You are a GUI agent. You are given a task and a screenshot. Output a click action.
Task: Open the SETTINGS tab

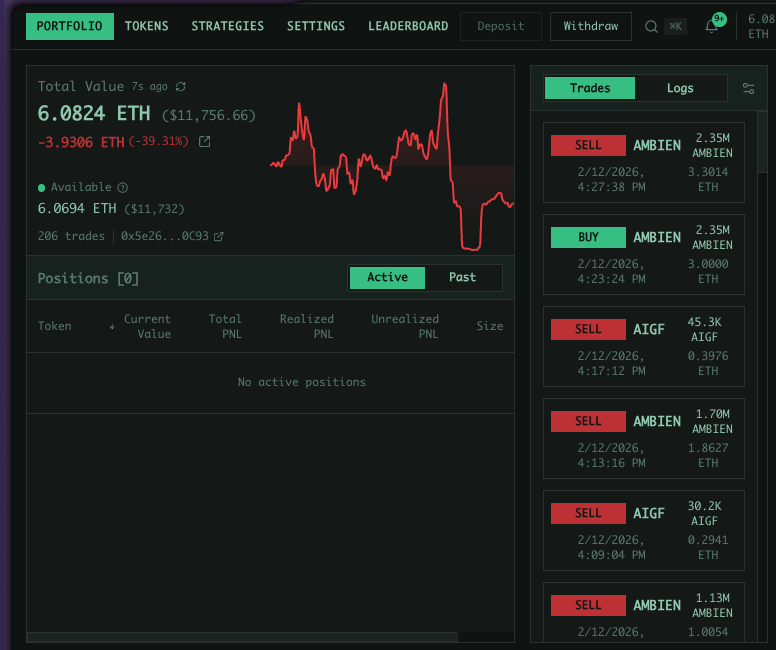[x=316, y=26]
